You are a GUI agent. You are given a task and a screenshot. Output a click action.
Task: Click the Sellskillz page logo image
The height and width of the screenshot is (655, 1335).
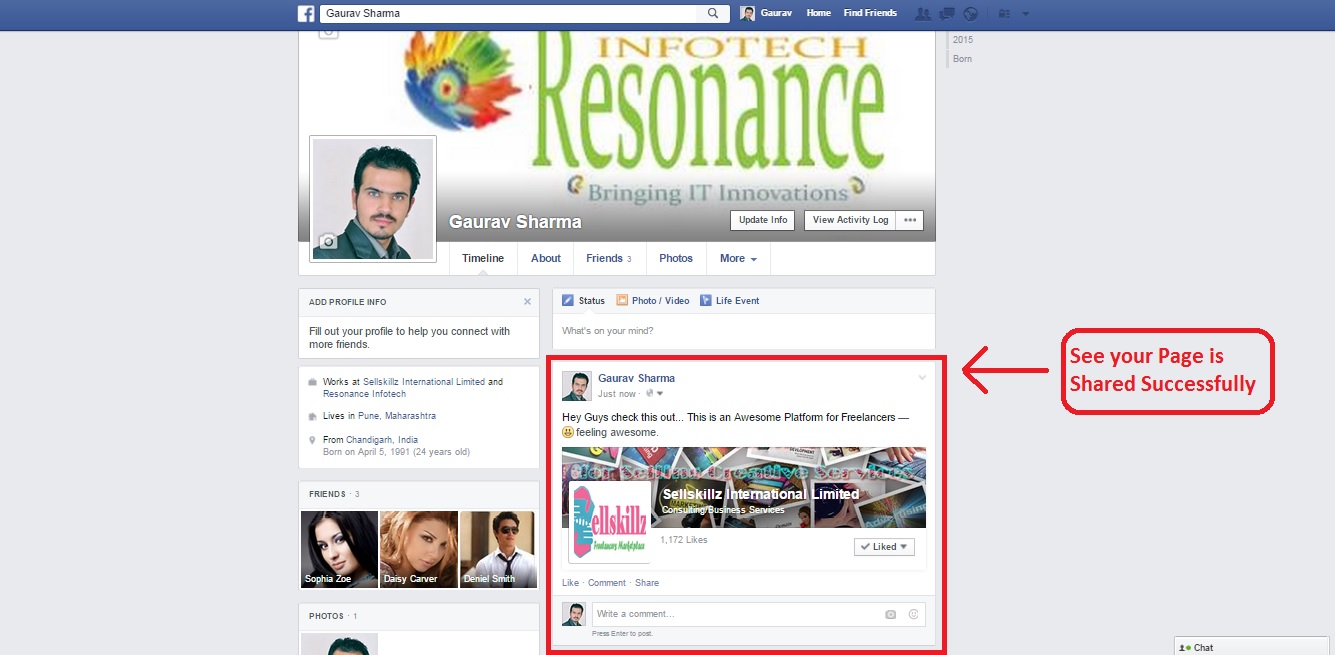pyautogui.click(x=609, y=522)
